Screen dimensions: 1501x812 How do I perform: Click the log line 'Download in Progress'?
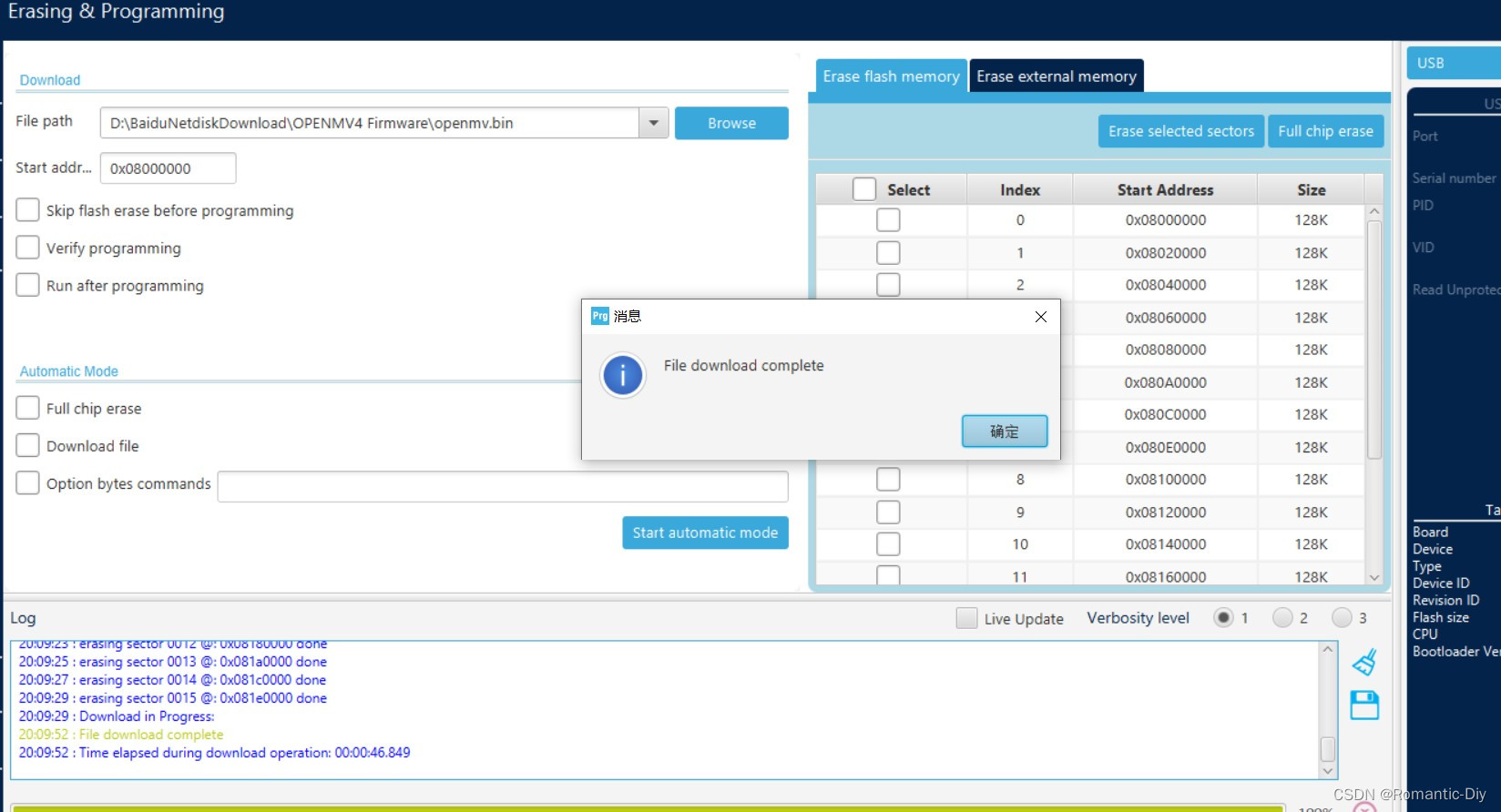pos(117,716)
